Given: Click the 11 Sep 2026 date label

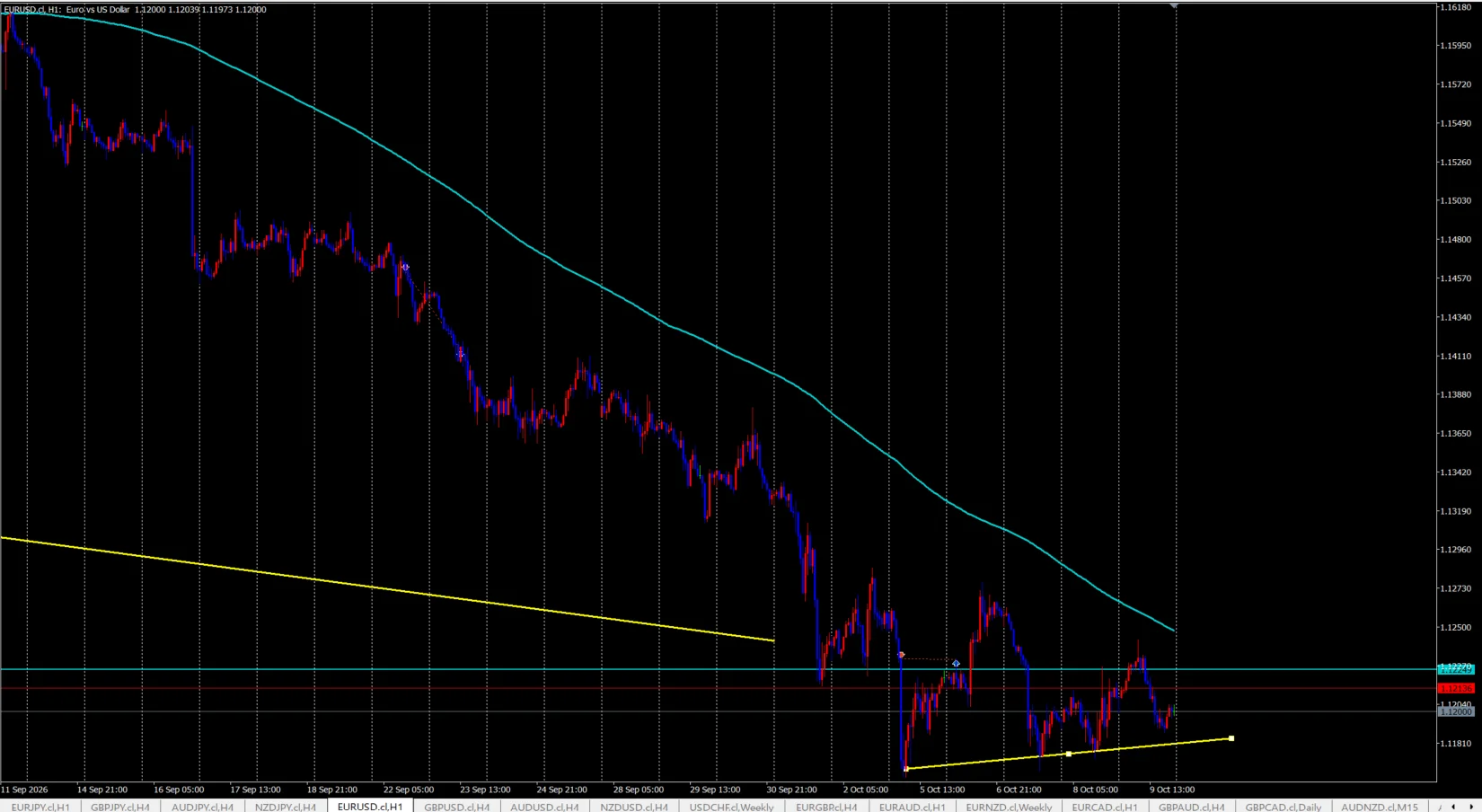Looking at the screenshot, I should tap(24, 790).
